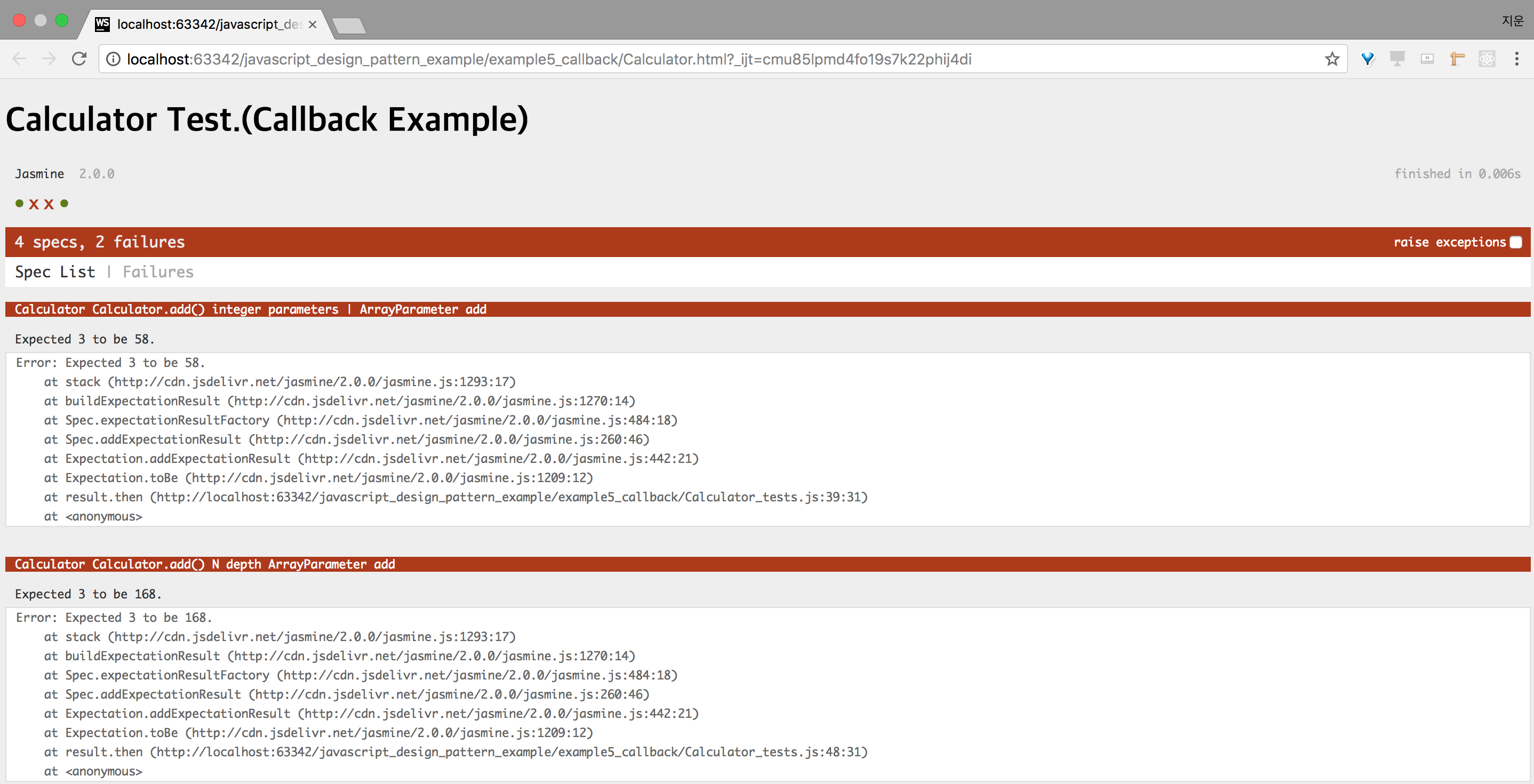The height and width of the screenshot is (784, 1534).
Task: Switch to the Spec List view
Action: pos(55,272)
